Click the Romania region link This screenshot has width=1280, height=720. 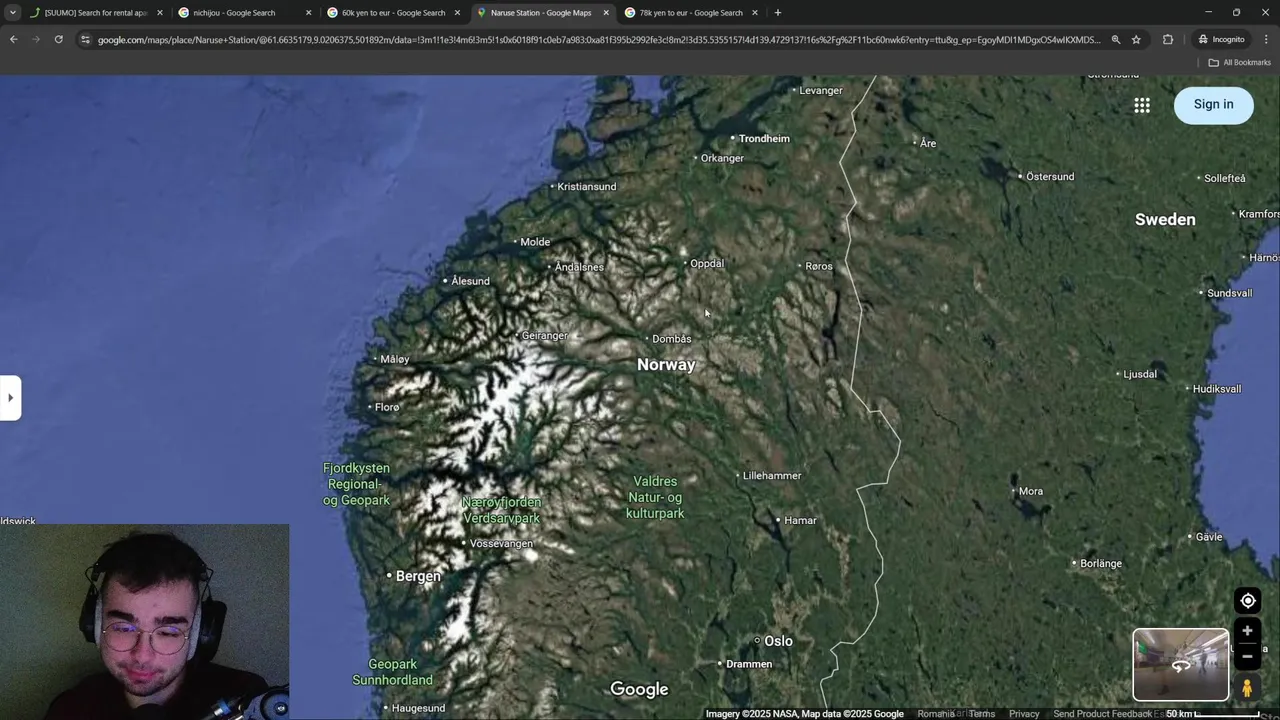936,714
